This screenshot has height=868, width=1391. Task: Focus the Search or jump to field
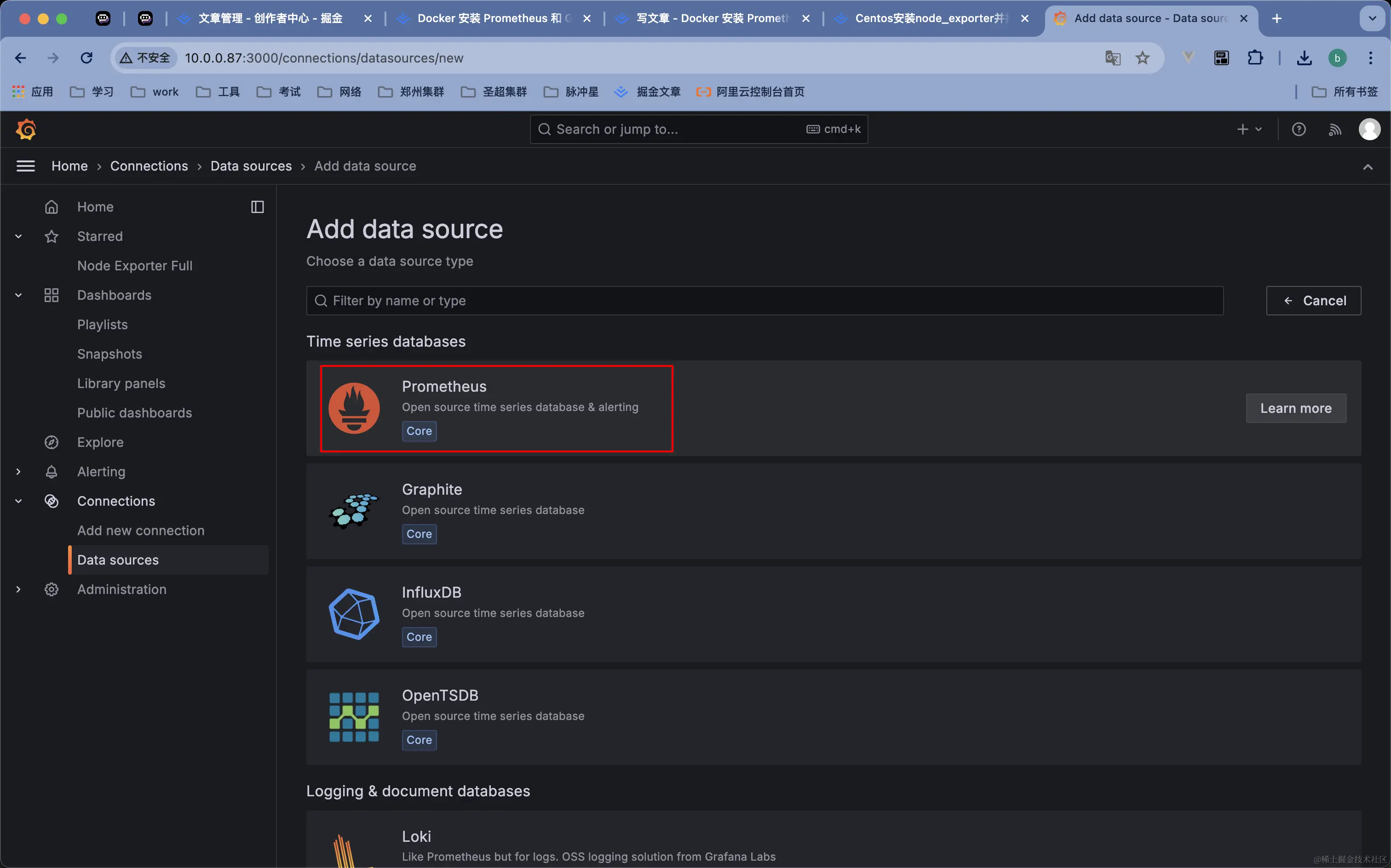[698, 129]
